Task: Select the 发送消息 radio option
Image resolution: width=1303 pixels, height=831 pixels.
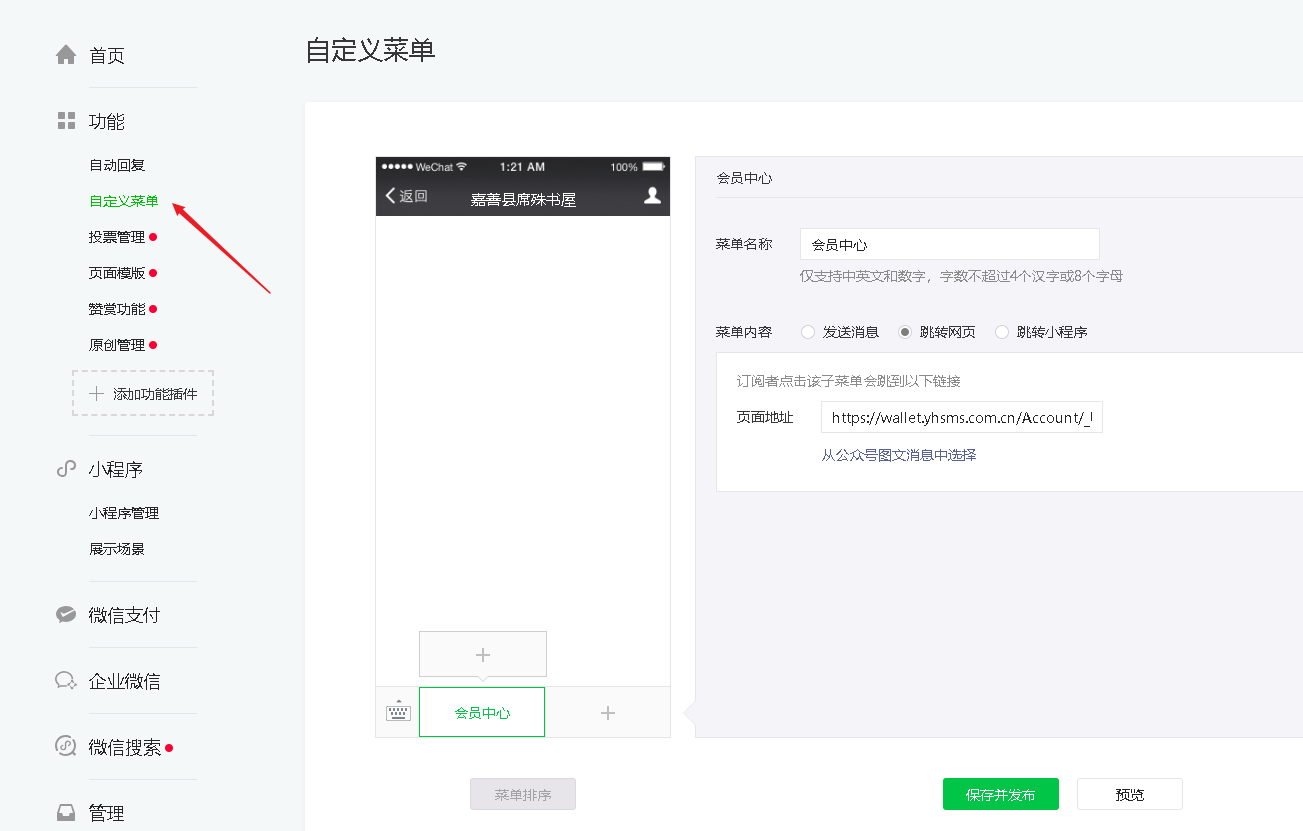Action: [x=808, y=332]
